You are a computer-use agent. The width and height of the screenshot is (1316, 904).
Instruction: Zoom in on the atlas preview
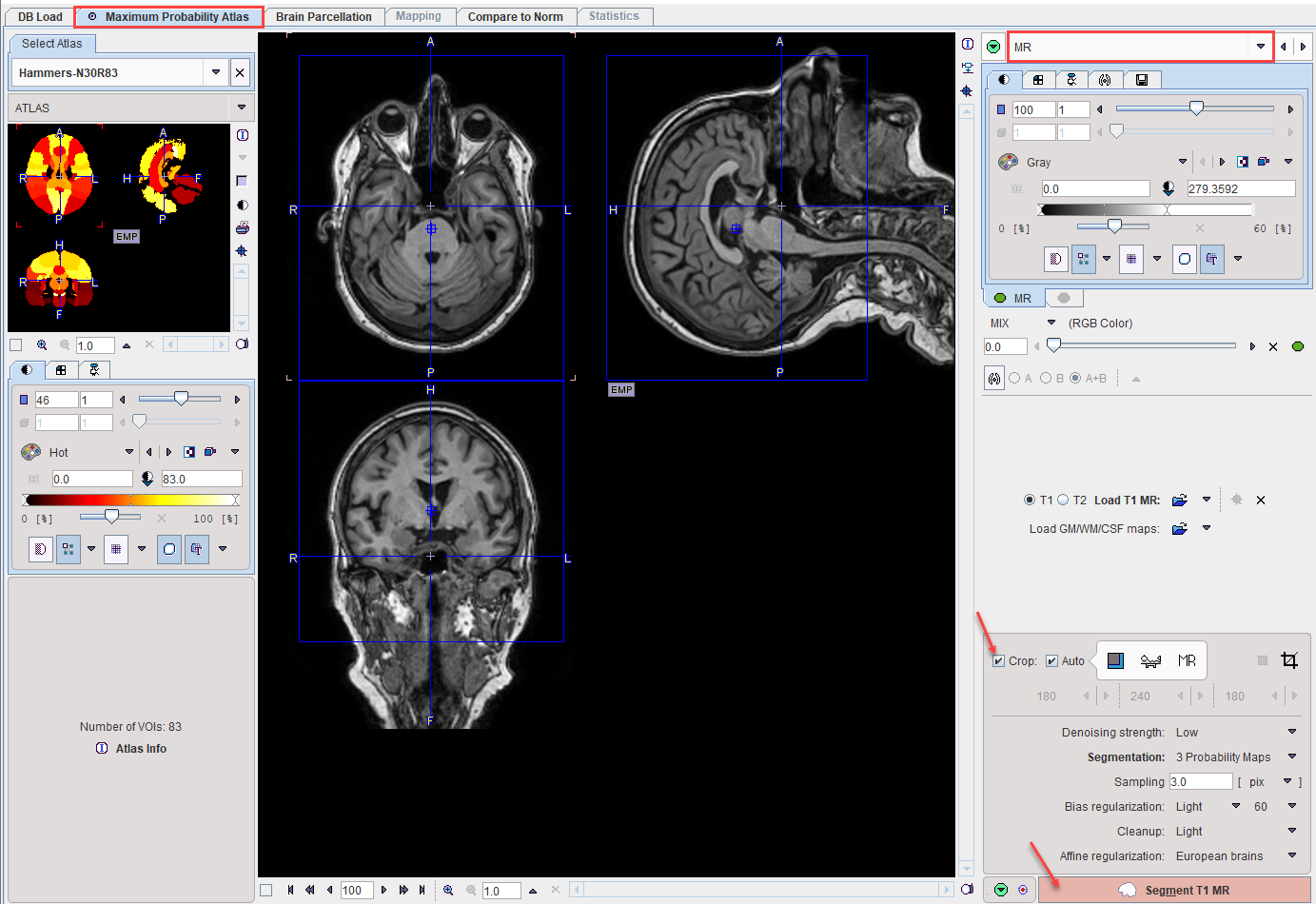tap(42, 344)
